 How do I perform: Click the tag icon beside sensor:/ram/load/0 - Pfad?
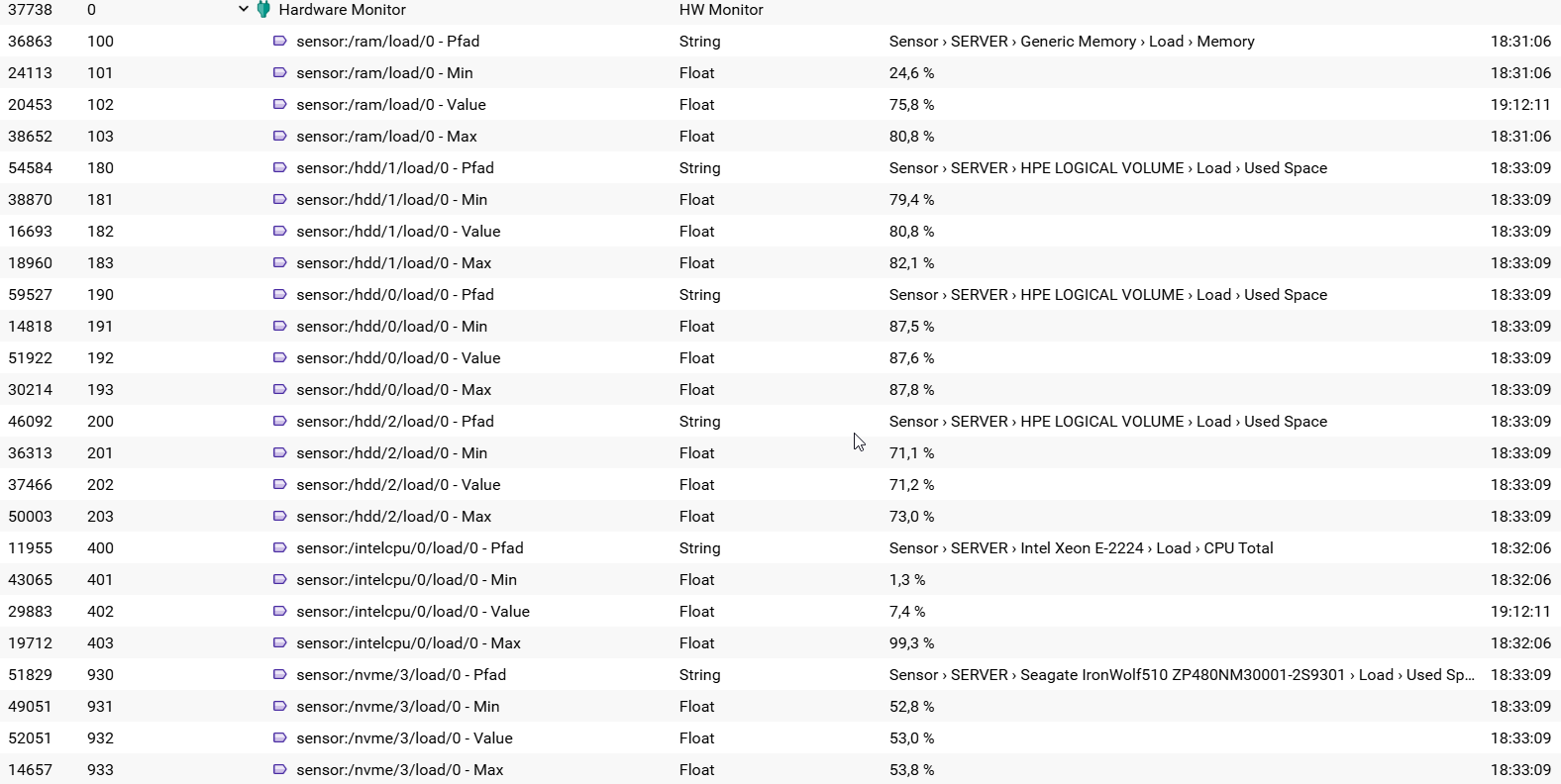pos(280,42)
